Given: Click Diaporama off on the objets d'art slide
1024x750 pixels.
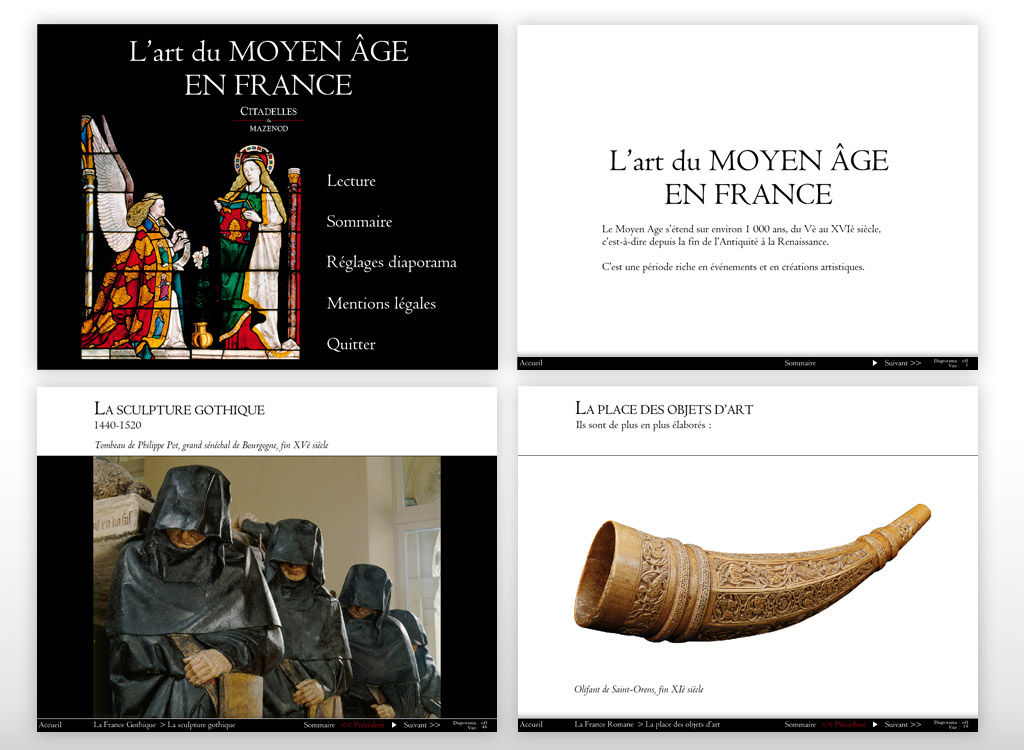Looking at the screenshot, I should coord(951,725).
